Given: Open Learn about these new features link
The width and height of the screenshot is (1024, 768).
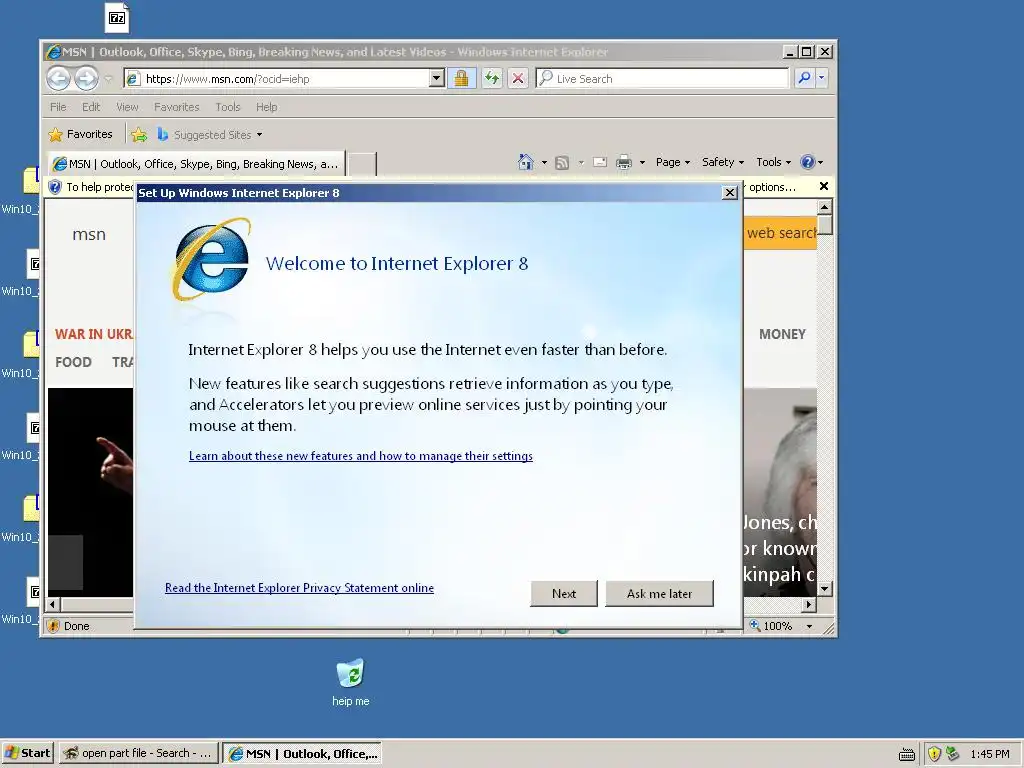Looking at the screenshot, I should click(360, 456).
